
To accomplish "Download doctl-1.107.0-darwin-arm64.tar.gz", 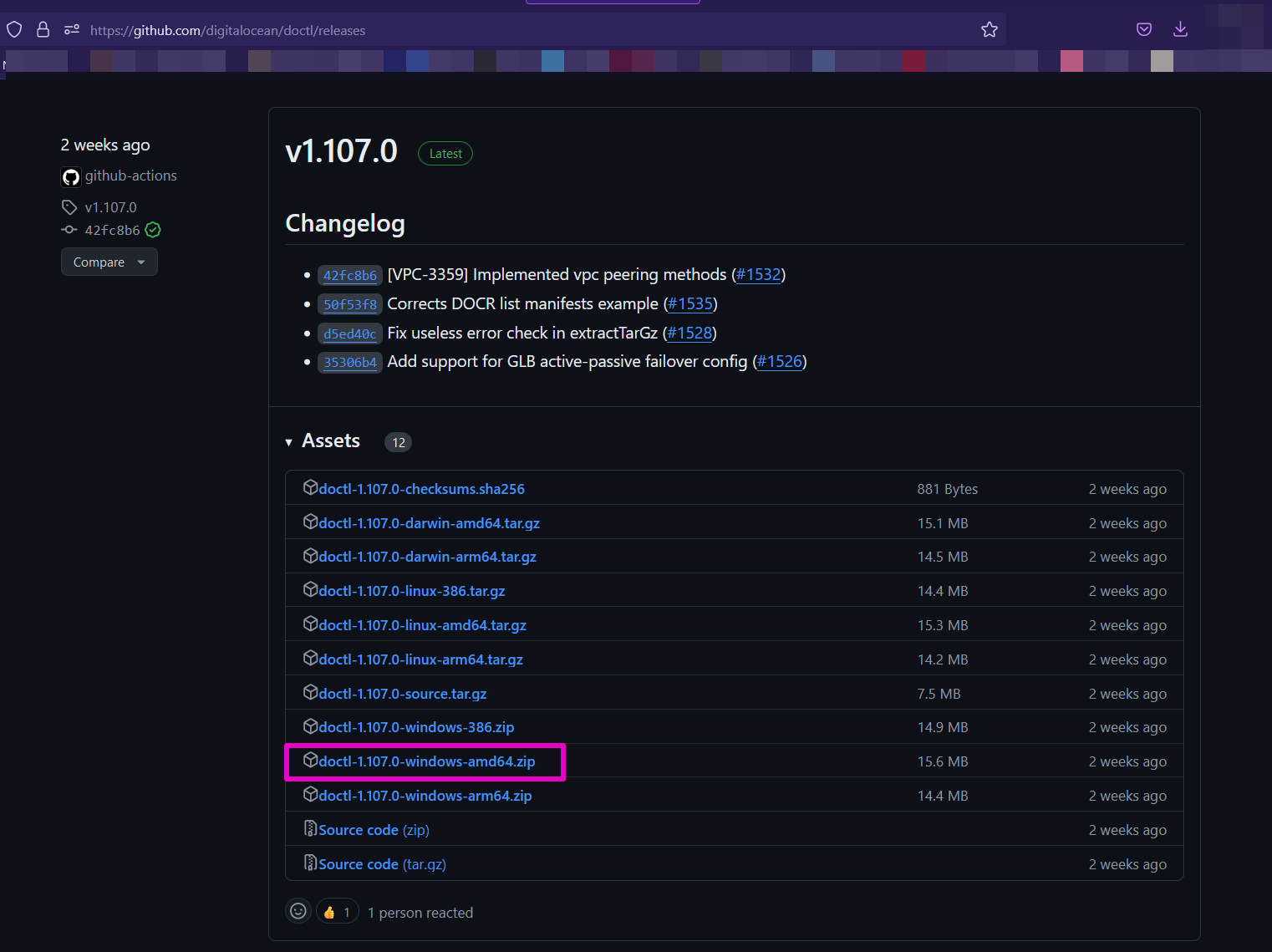I will click(x=427, y=557).
